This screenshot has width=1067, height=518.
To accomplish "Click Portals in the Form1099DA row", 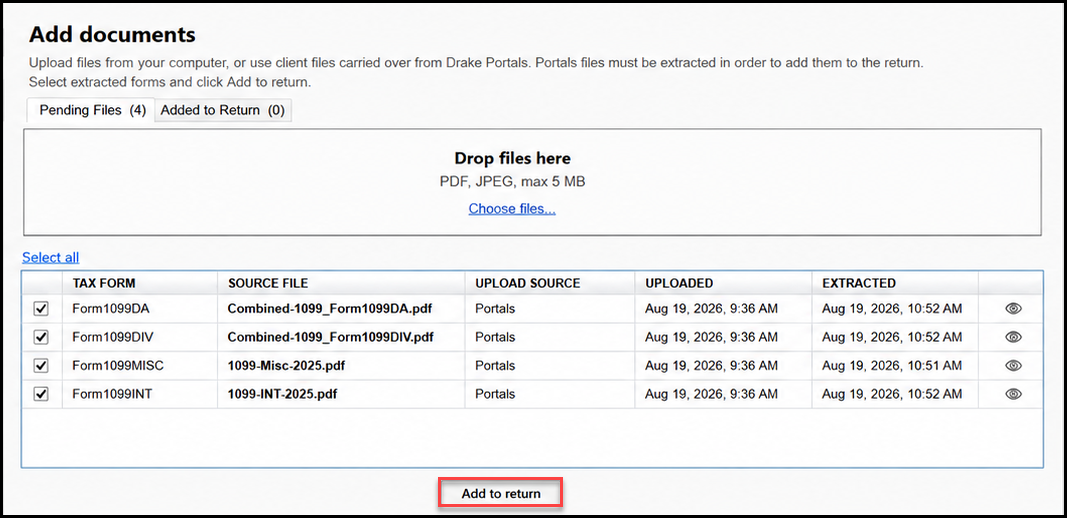I will 495,308.
